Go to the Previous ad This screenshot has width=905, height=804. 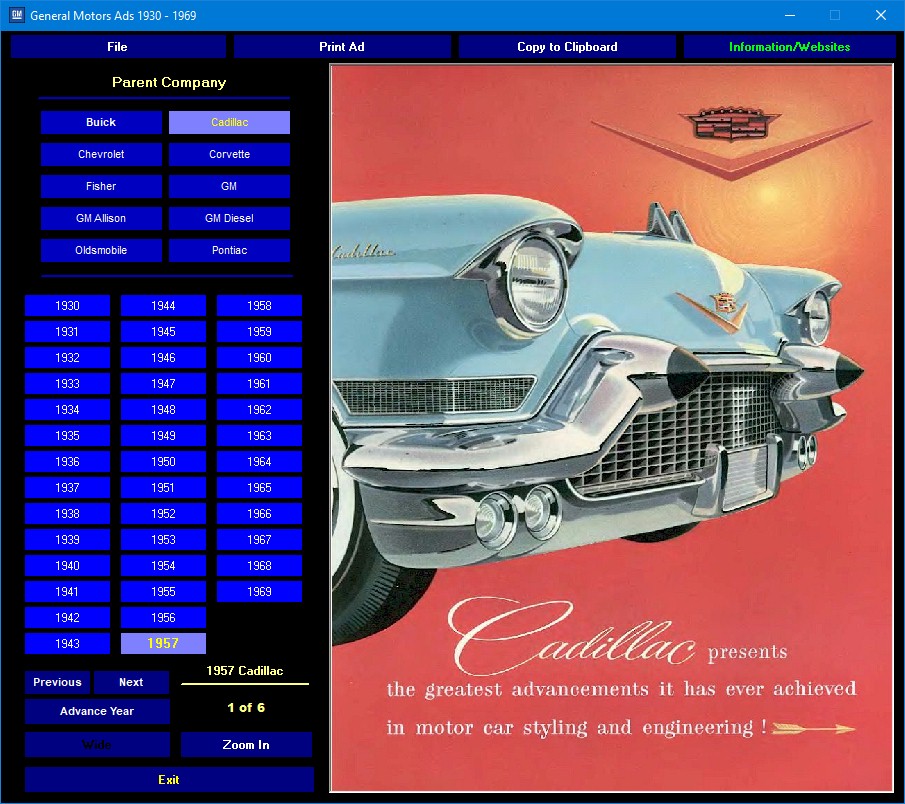57,682
